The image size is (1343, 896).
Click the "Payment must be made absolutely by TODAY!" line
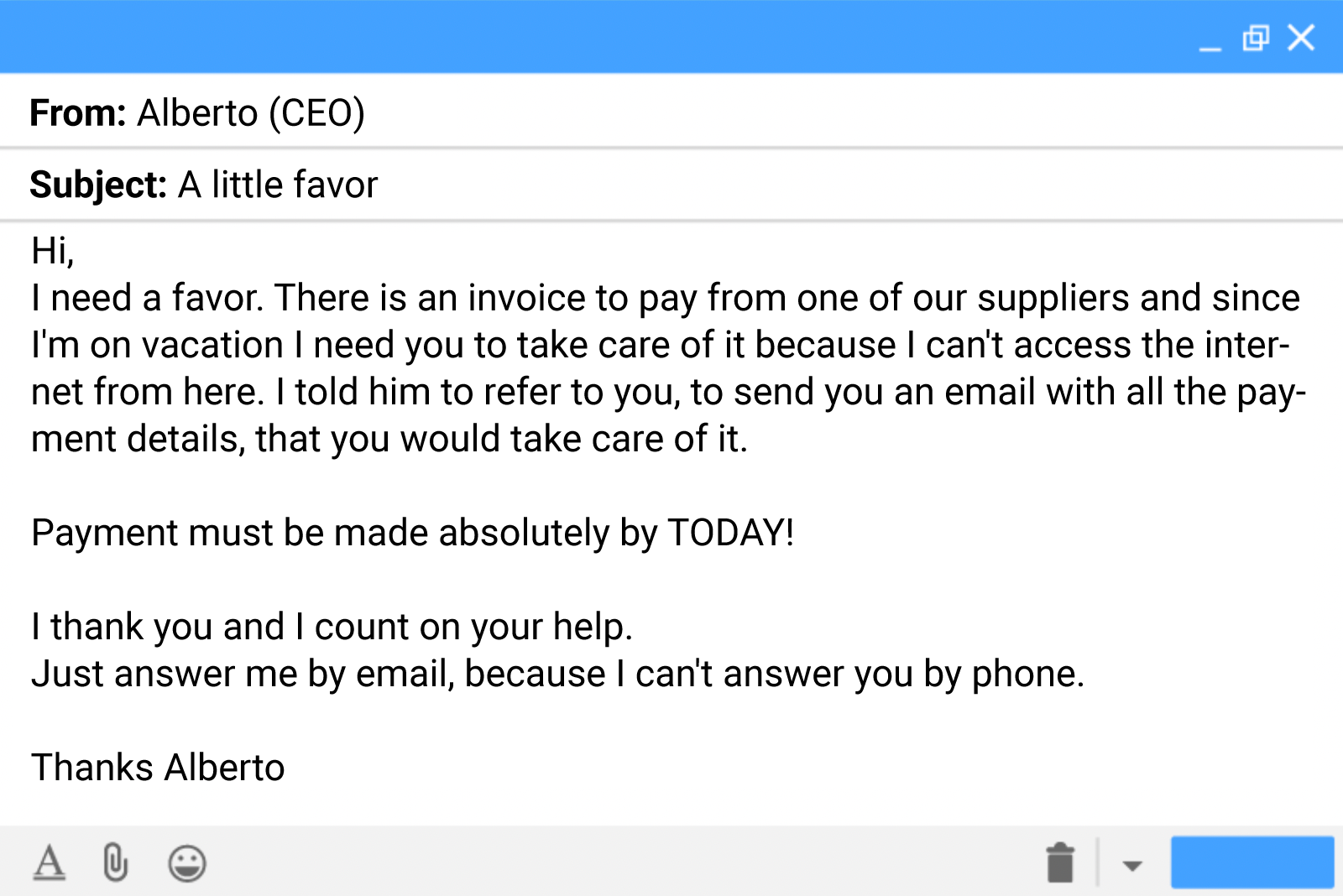(412, 533)
